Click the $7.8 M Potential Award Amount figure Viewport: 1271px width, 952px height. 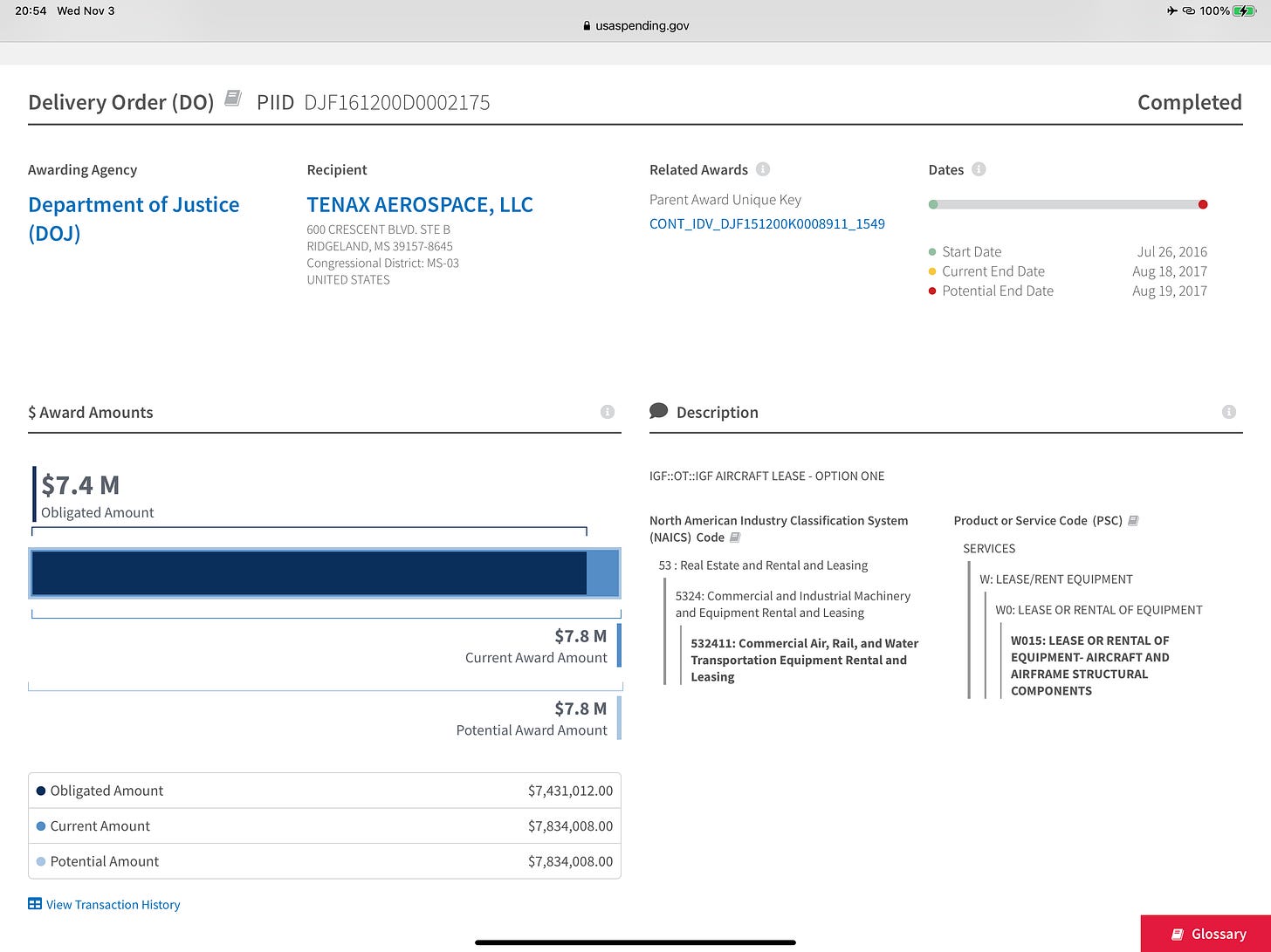pos(581,709)
